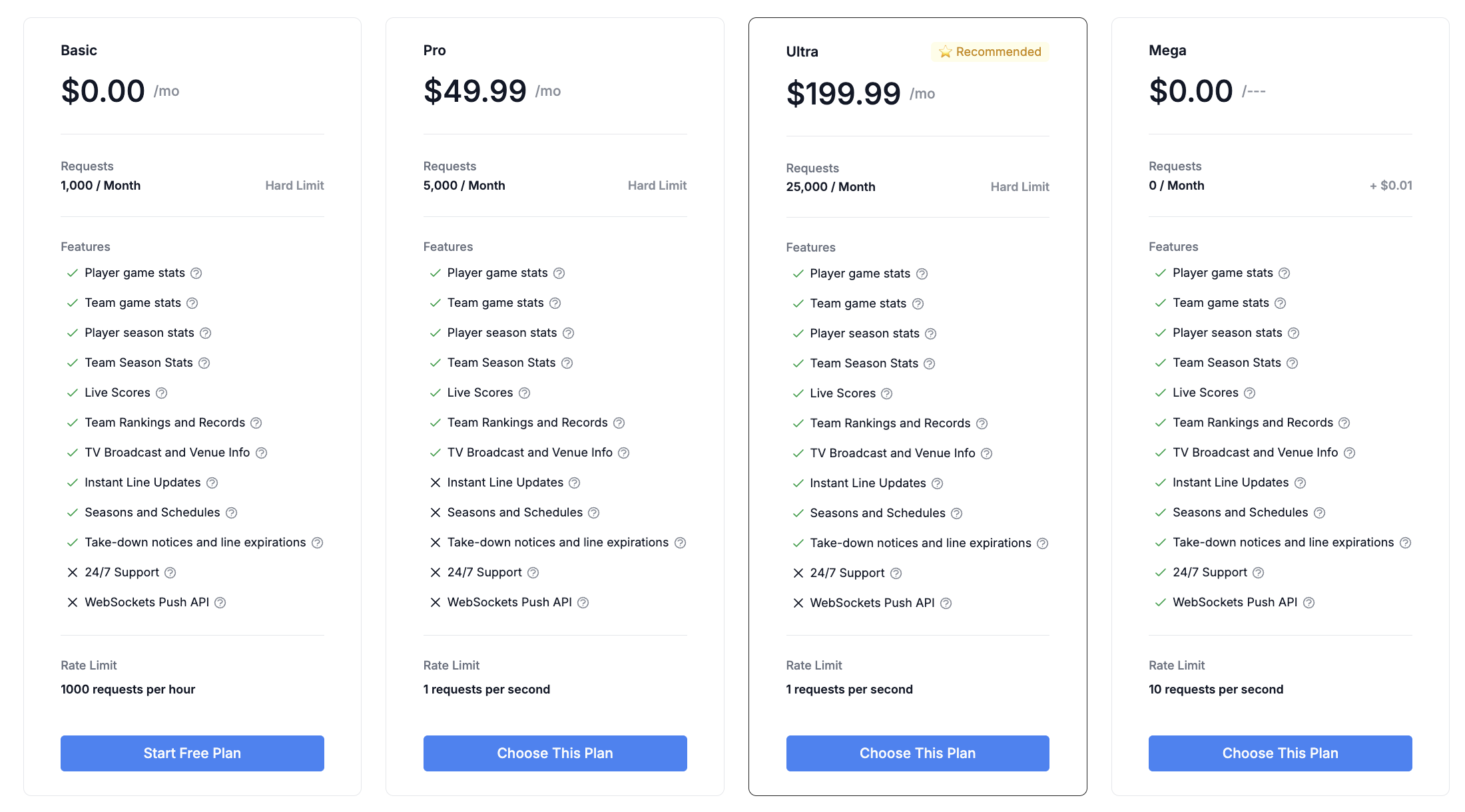Open Pro plan Take-down notices help icon
The image size is (1465, 812).
[x=680, y=542]
